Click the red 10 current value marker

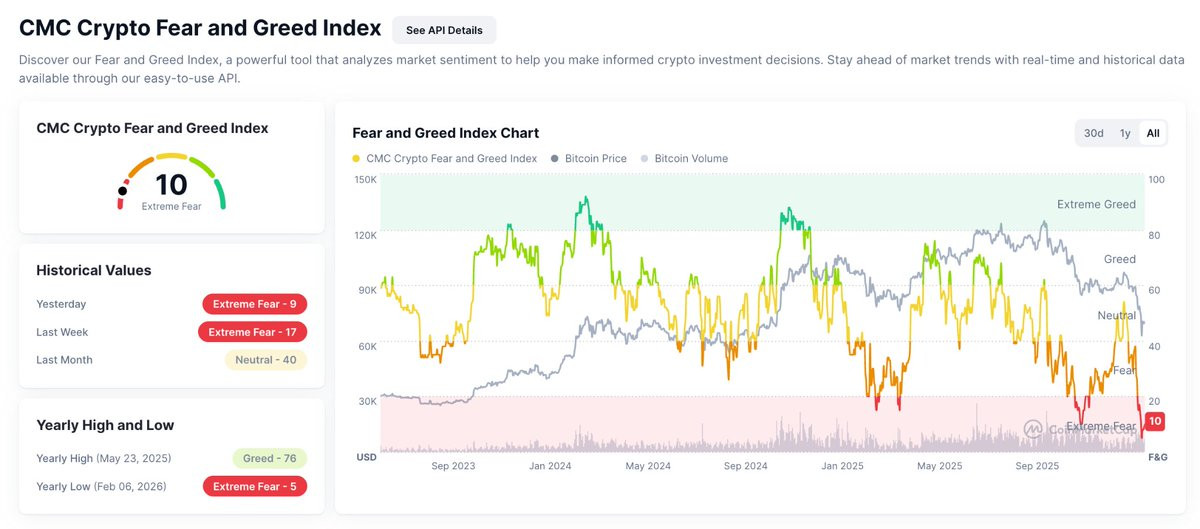click(x=1154, y=421)
